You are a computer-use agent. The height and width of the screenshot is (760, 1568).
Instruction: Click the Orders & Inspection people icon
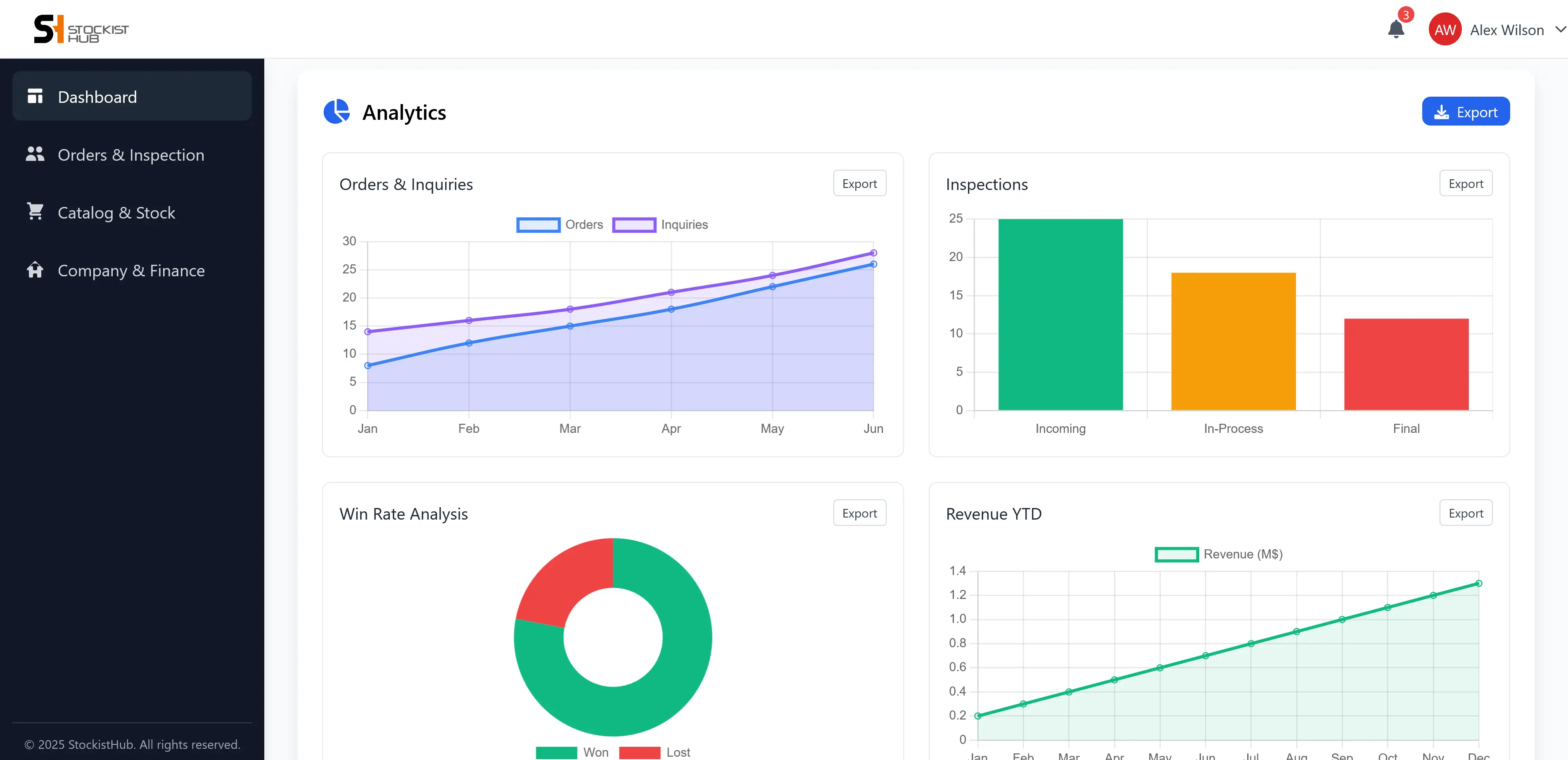pyautogui.click(x=35, y=154)
